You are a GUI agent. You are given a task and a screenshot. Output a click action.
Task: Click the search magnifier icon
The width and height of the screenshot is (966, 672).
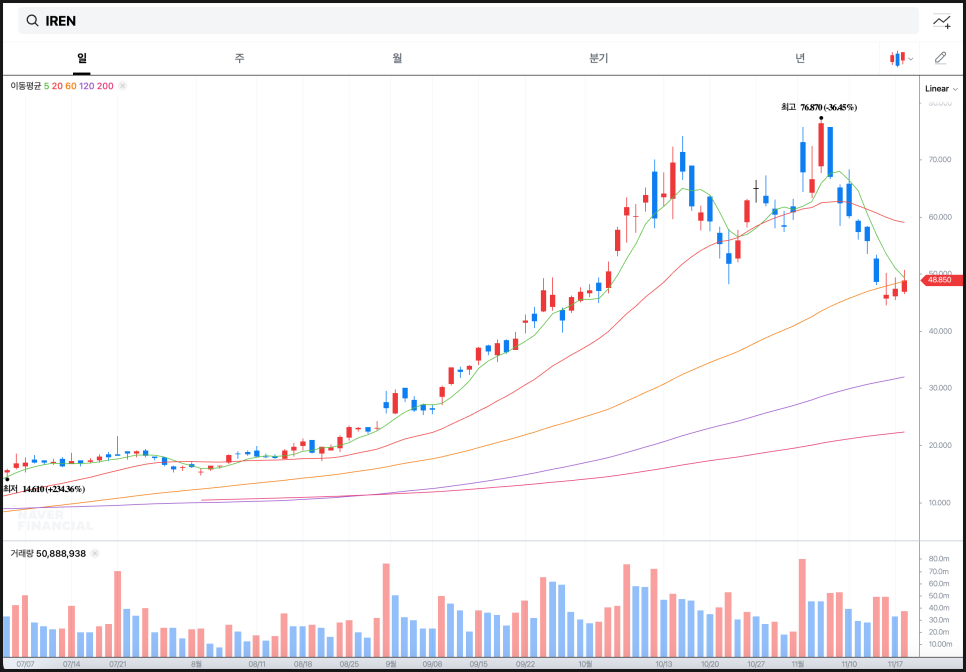(x=32, y=21)
